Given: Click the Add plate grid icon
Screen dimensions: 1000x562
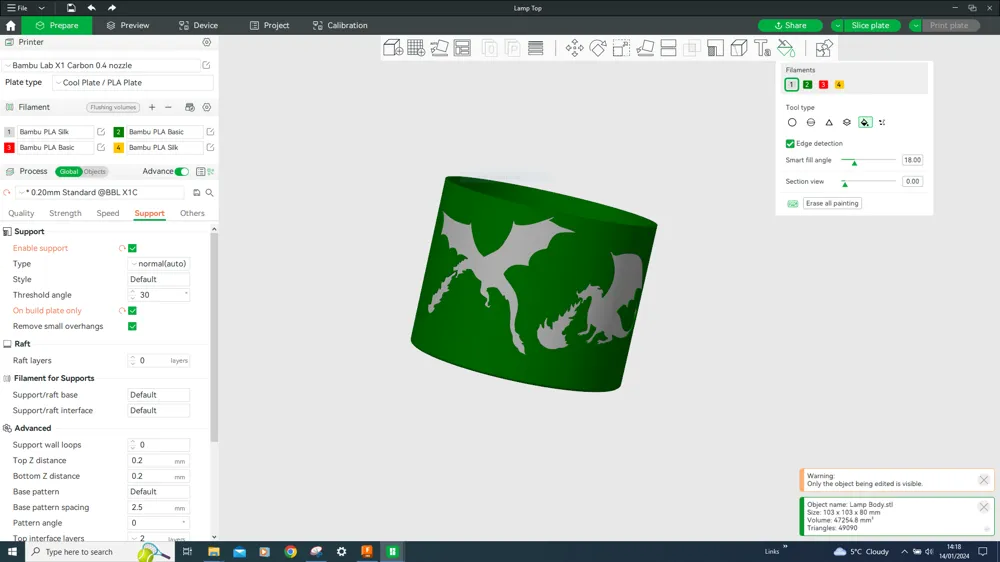Looking at the screenshot, I should (416, 48).
